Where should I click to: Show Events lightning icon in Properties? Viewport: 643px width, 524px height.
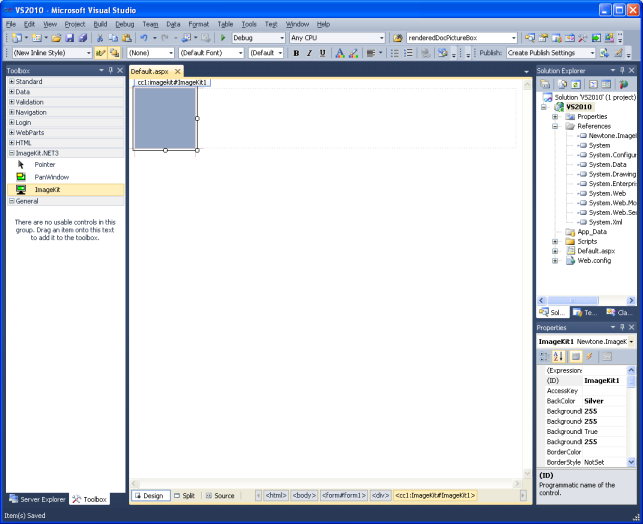pos(589,357)
